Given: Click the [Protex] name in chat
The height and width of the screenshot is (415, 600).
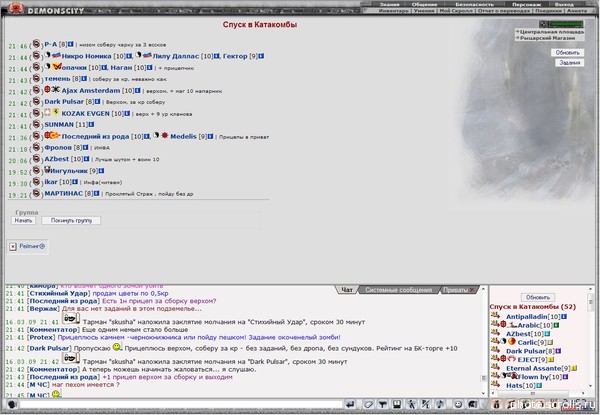Looking at the screenshot, I should (41, 337).
